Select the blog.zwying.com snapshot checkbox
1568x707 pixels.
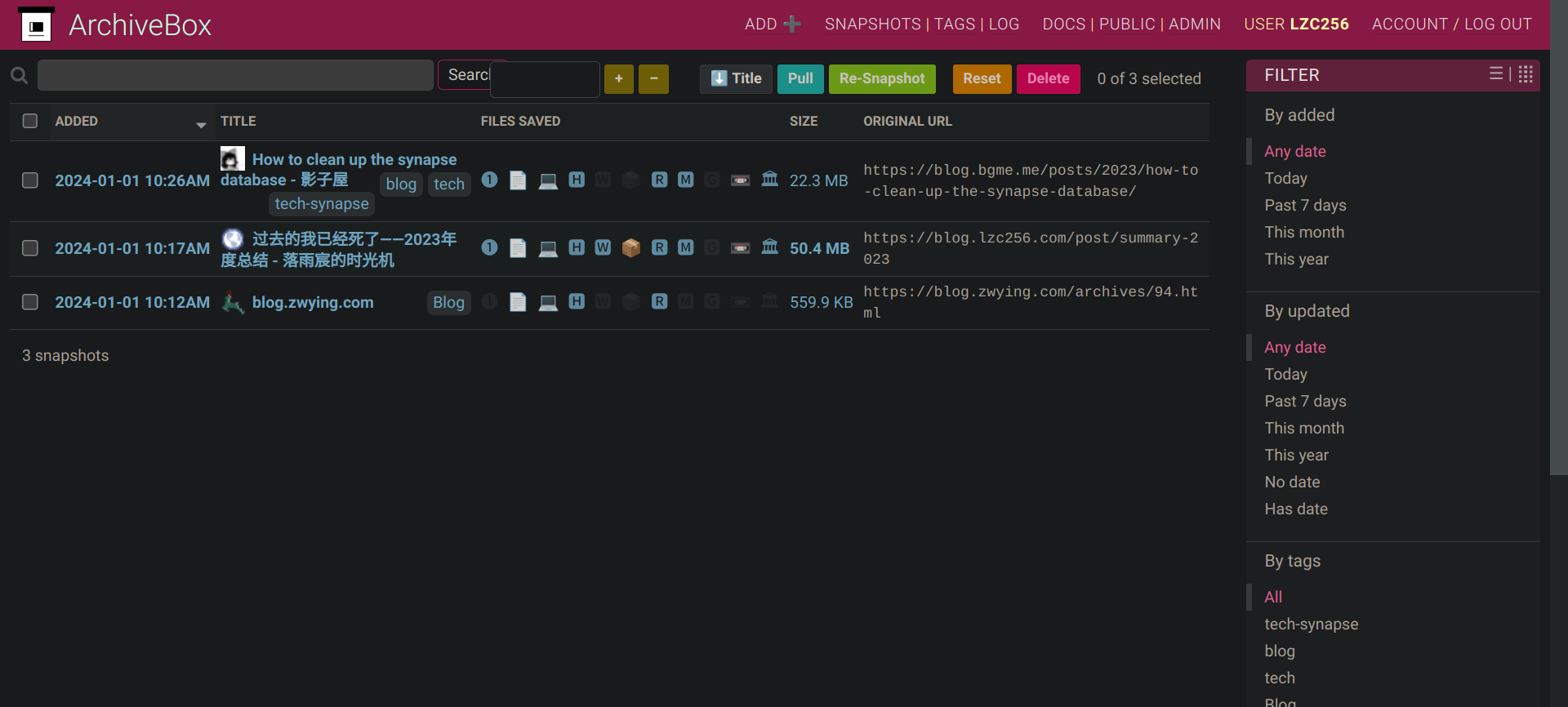coord(30,302)
